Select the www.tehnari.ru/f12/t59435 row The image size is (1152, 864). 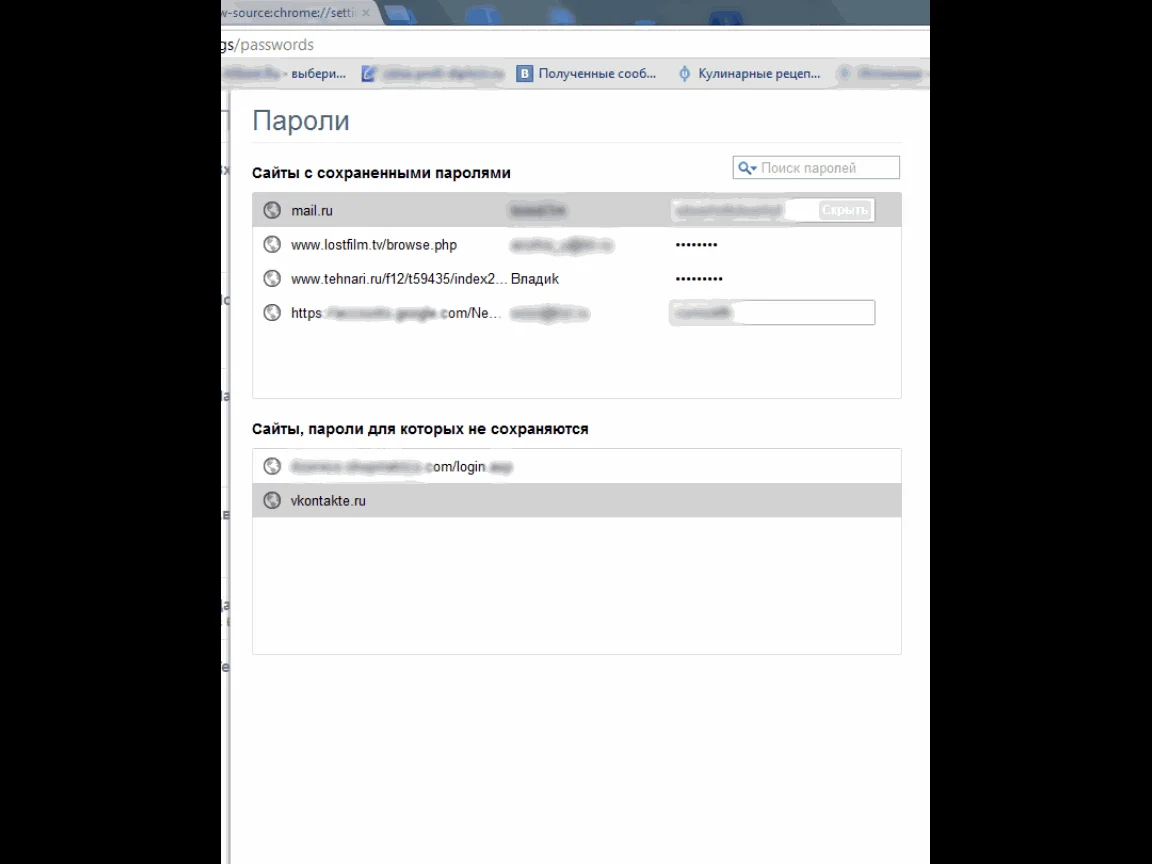[x=577, y=278]
